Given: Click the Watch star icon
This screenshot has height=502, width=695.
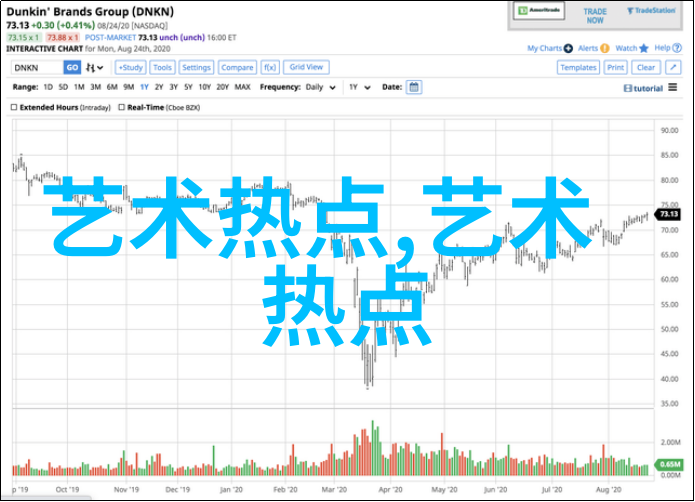Looking at the screenshot, I should click(644, 48).
